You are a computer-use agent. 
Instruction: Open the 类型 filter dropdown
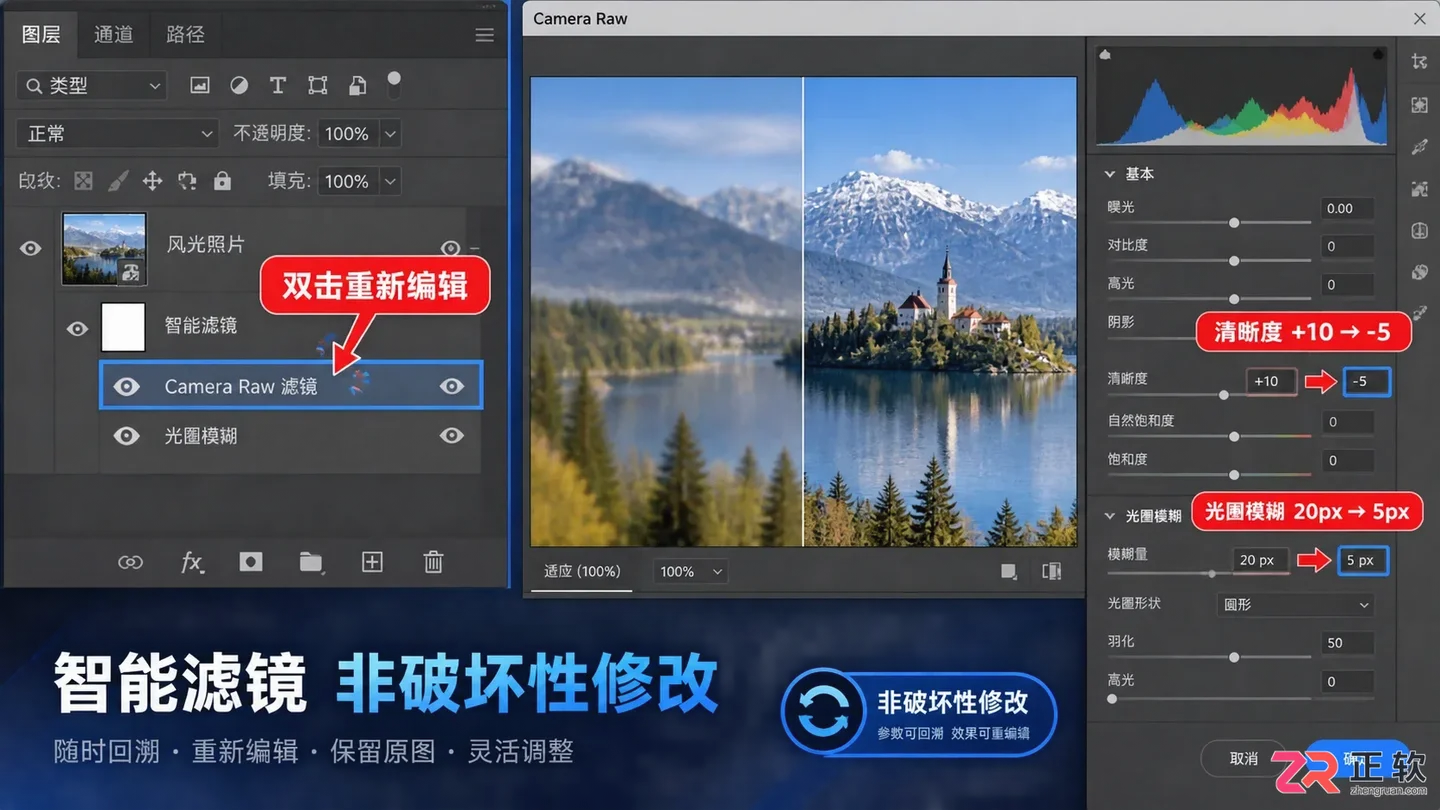91,86
